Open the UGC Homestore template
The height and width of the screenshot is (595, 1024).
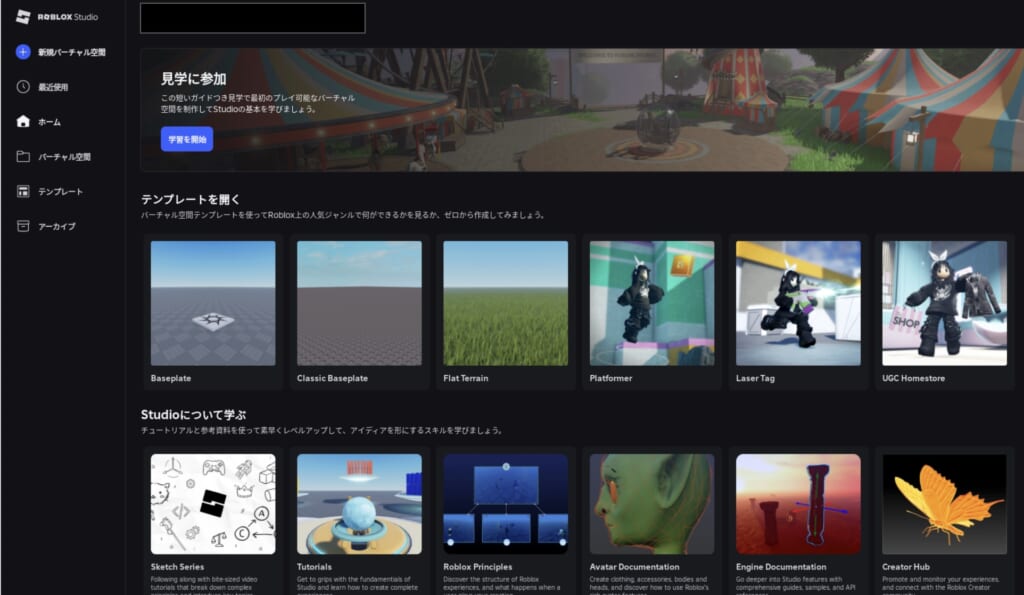tap(943, 303)
